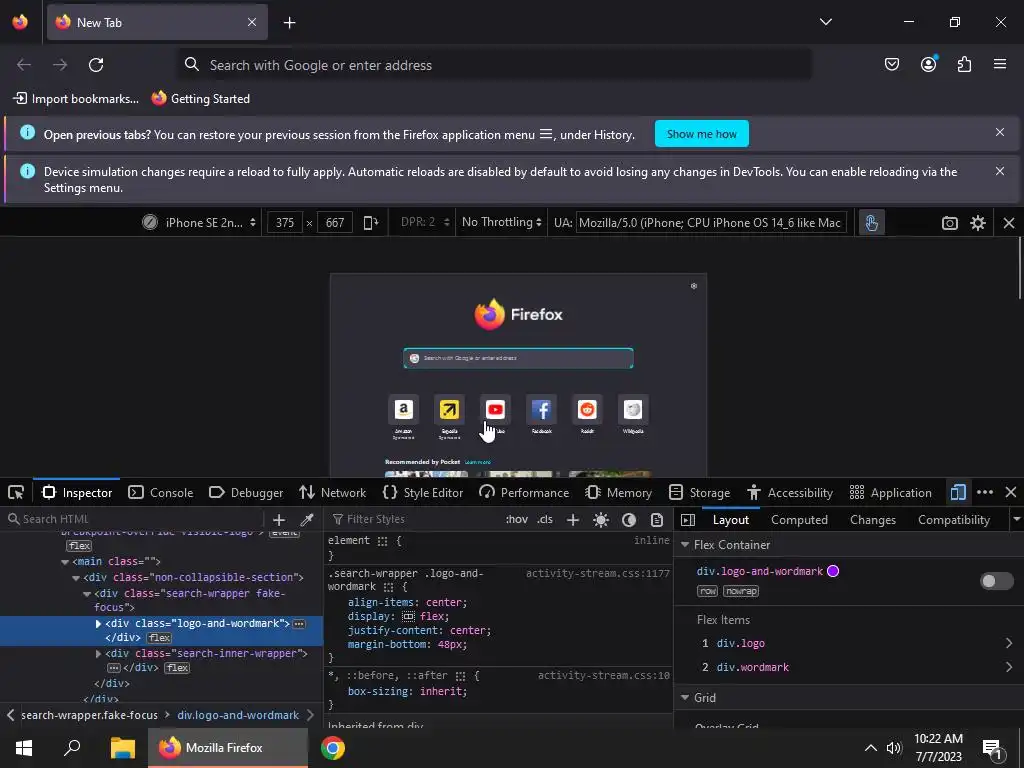1024x768 pixels.
Task: Click the Reddit shortcut tile
Action: [x=587, y=409]
